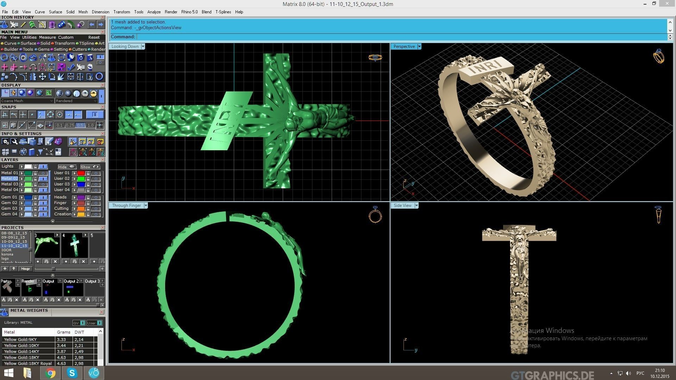Open the T-Splines menu in top menu bar
This screenshot has width=676, height=380.
[223, 12]
